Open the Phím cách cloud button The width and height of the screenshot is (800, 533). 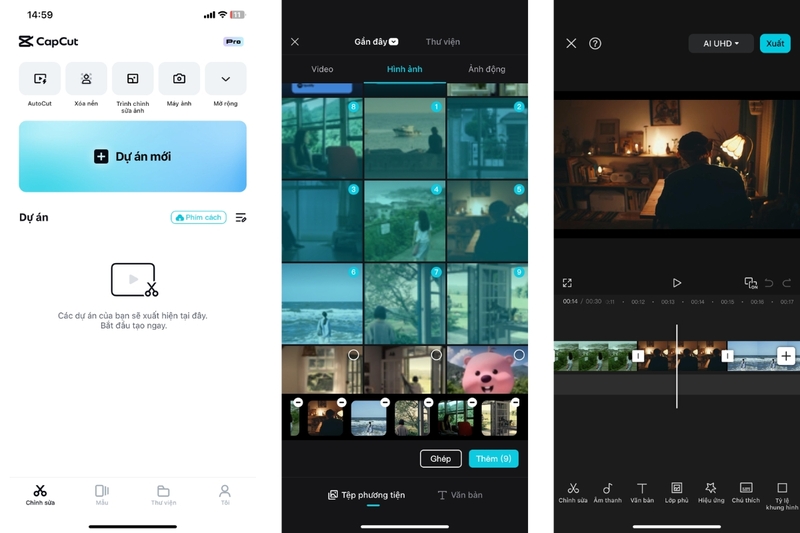198,217
